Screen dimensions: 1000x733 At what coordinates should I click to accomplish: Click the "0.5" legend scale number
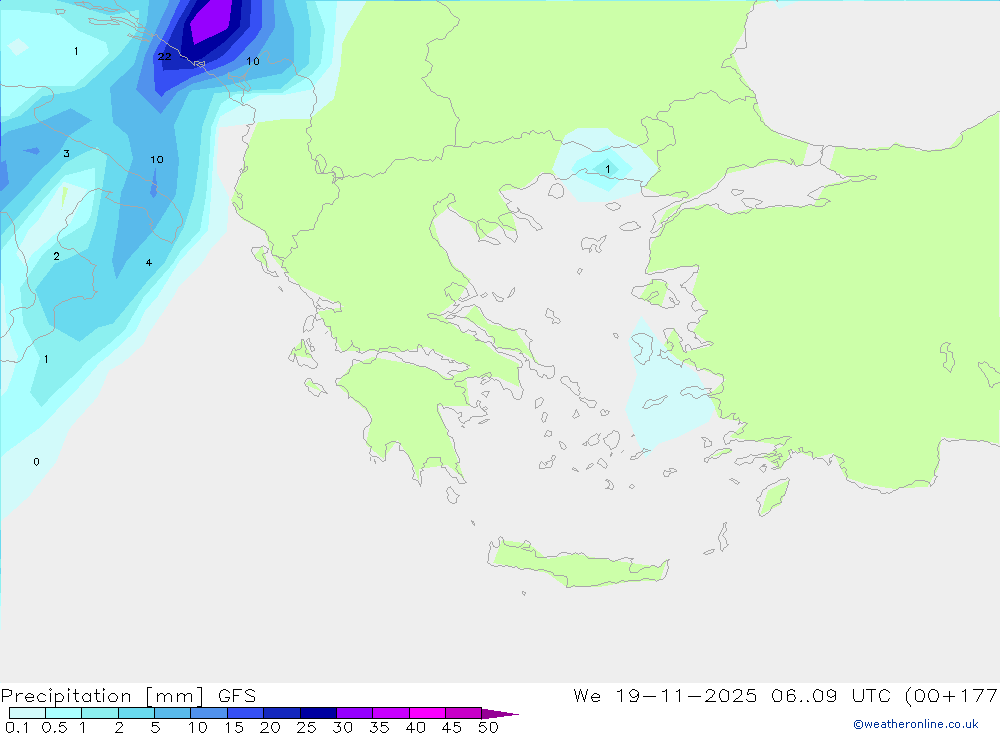[x=54, y=727]
